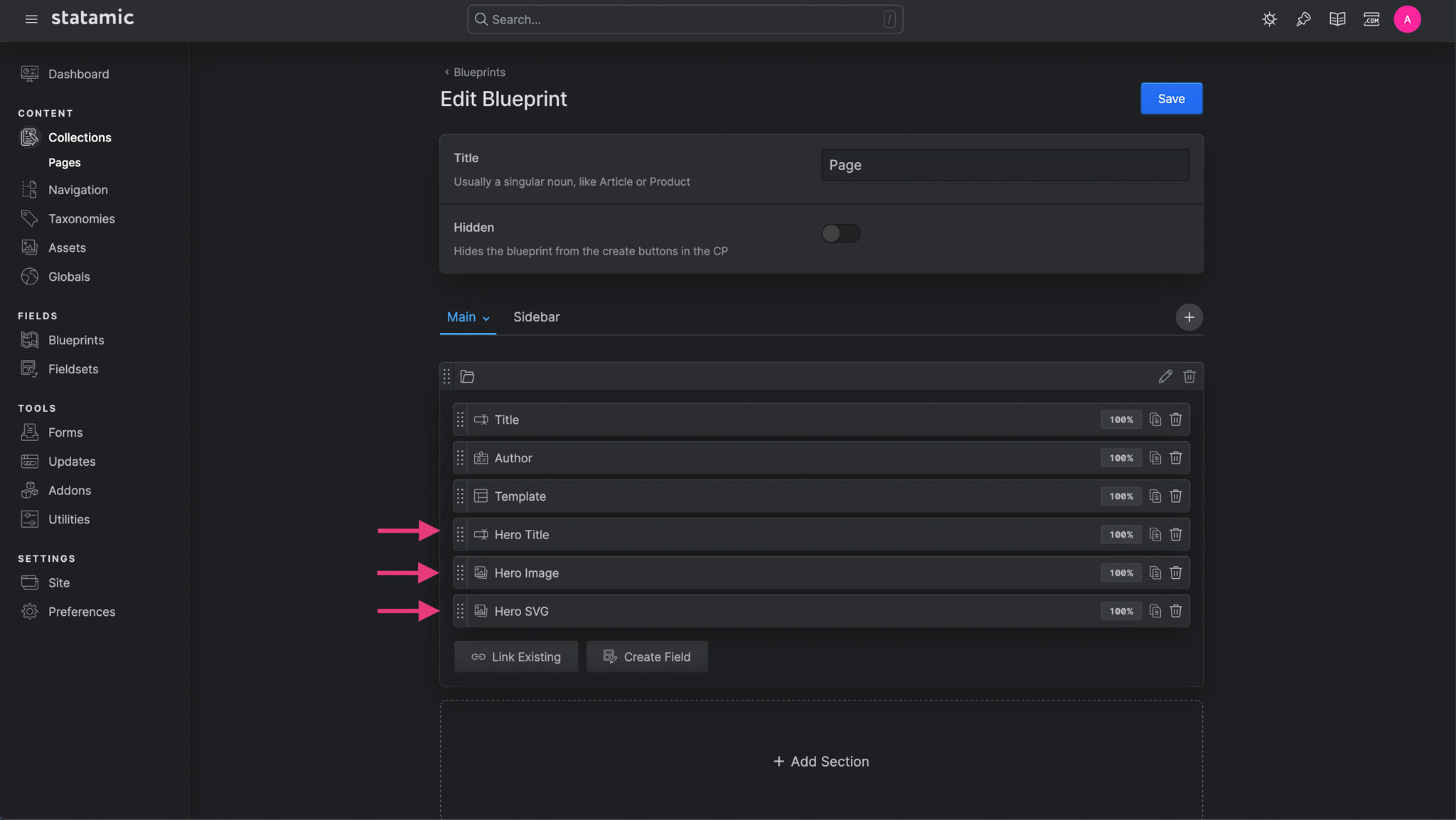This screenshot has height=820, width=1456.
Task: Open the pin favorites icon
Action: tap(1303, 19)
